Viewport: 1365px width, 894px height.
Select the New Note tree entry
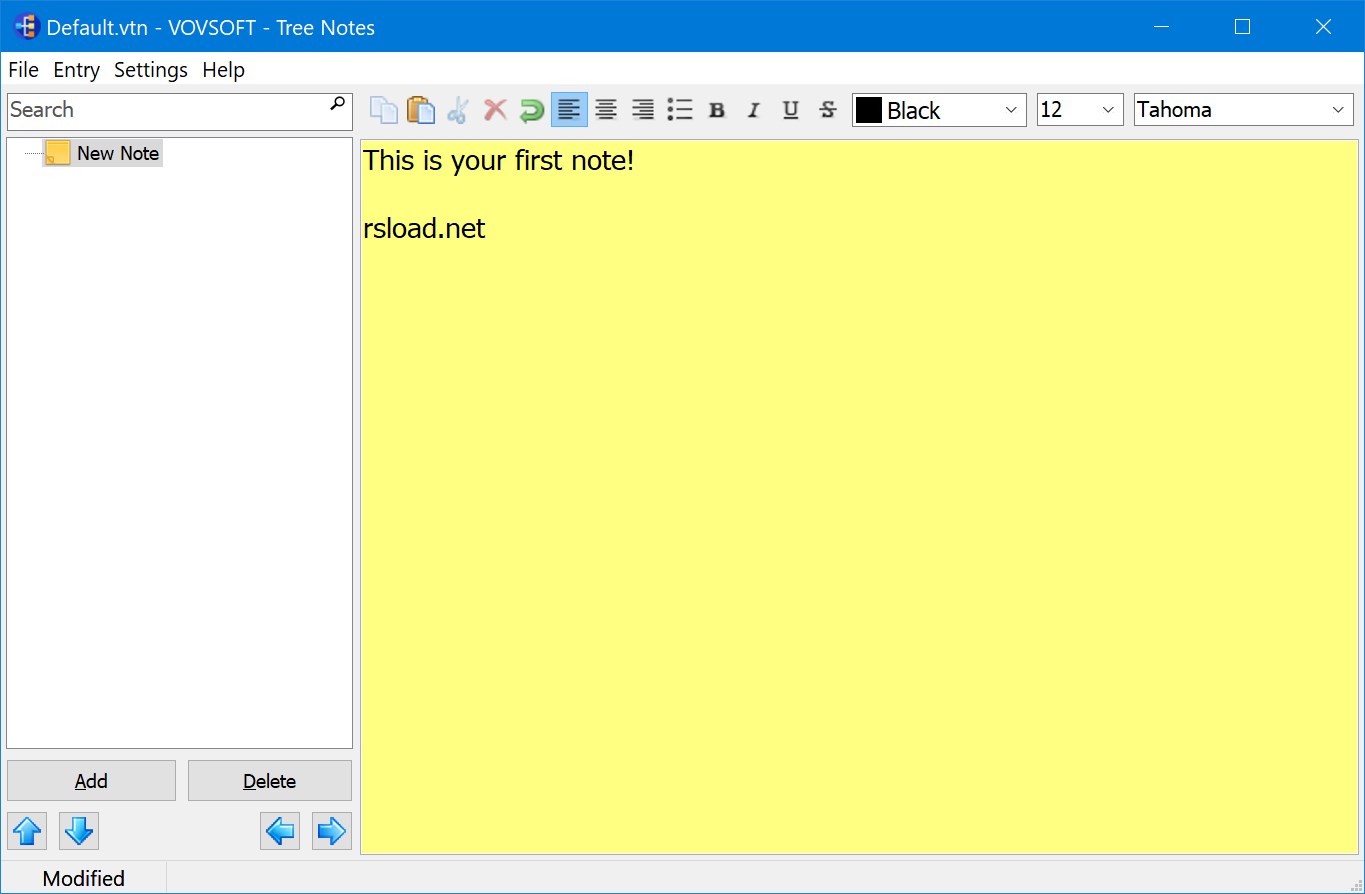click(x=104, y=153)
